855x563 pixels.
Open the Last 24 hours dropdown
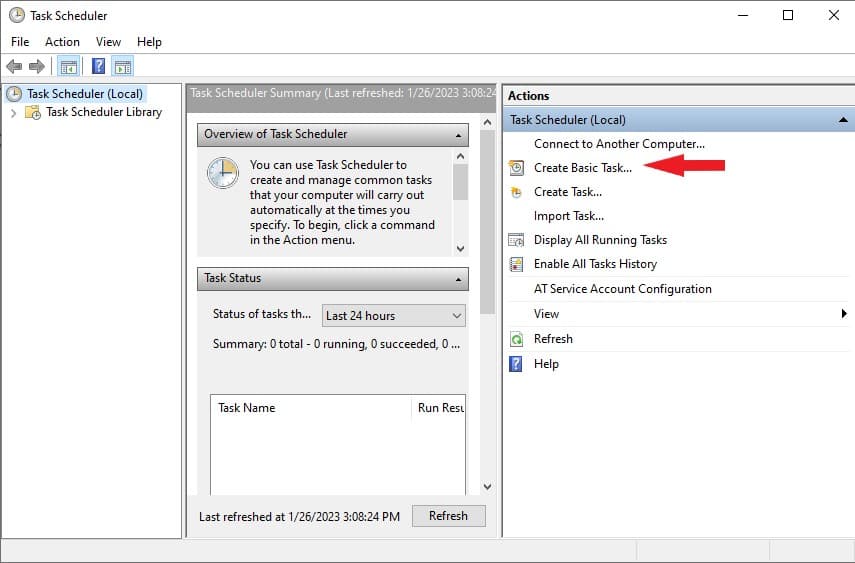point(394,316)
